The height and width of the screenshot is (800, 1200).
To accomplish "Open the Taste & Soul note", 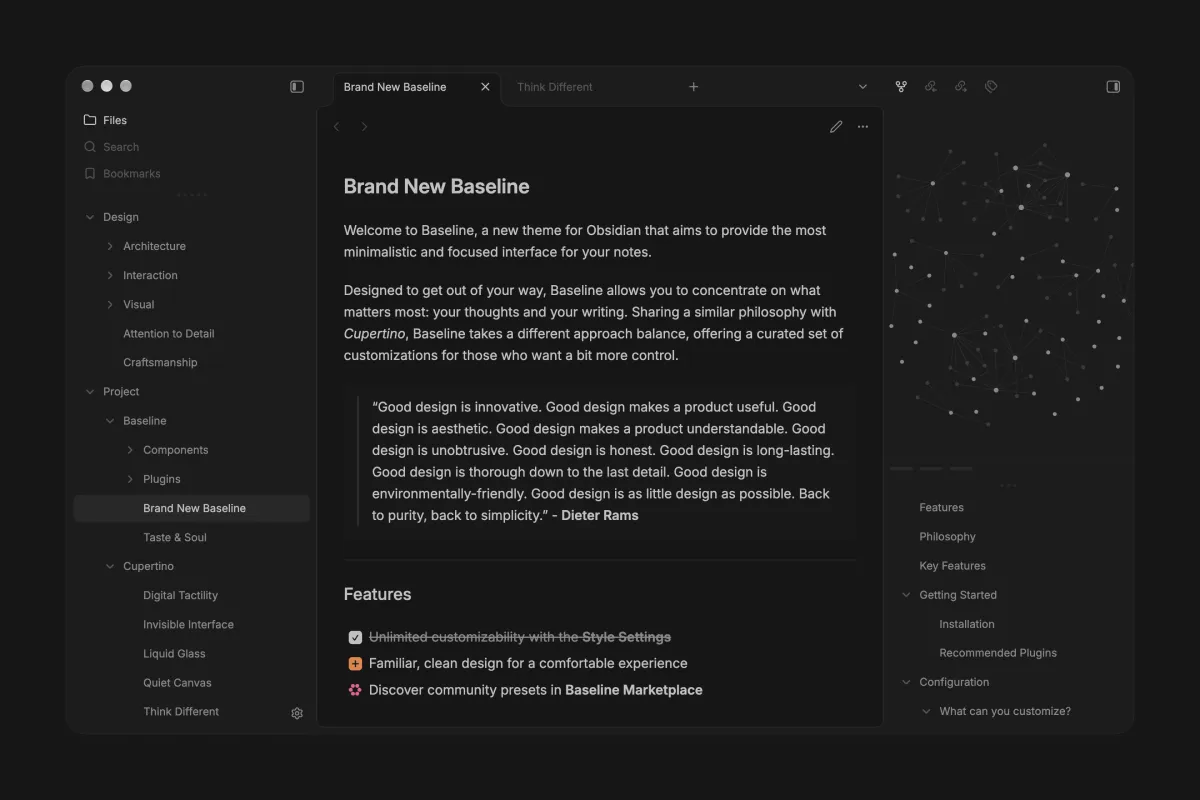I will pos(175,537).
